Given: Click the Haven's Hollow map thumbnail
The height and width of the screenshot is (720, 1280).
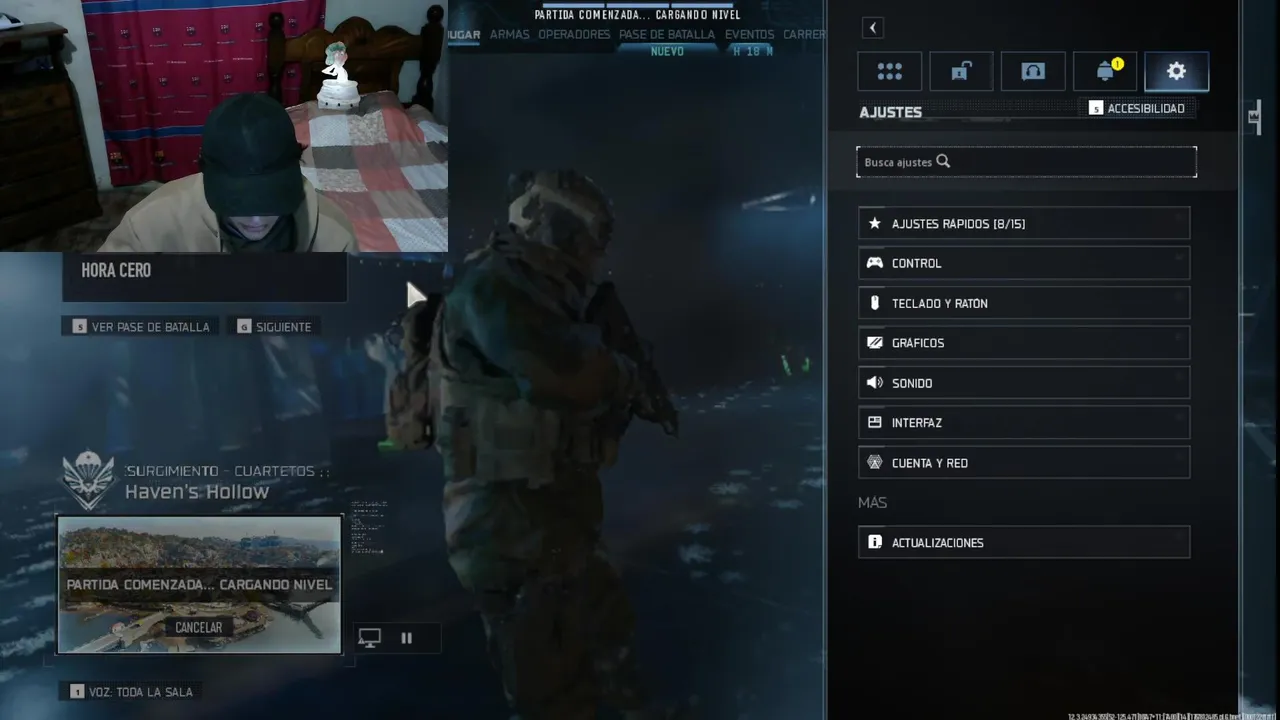Looking at the screenshot, I should 199,585.
